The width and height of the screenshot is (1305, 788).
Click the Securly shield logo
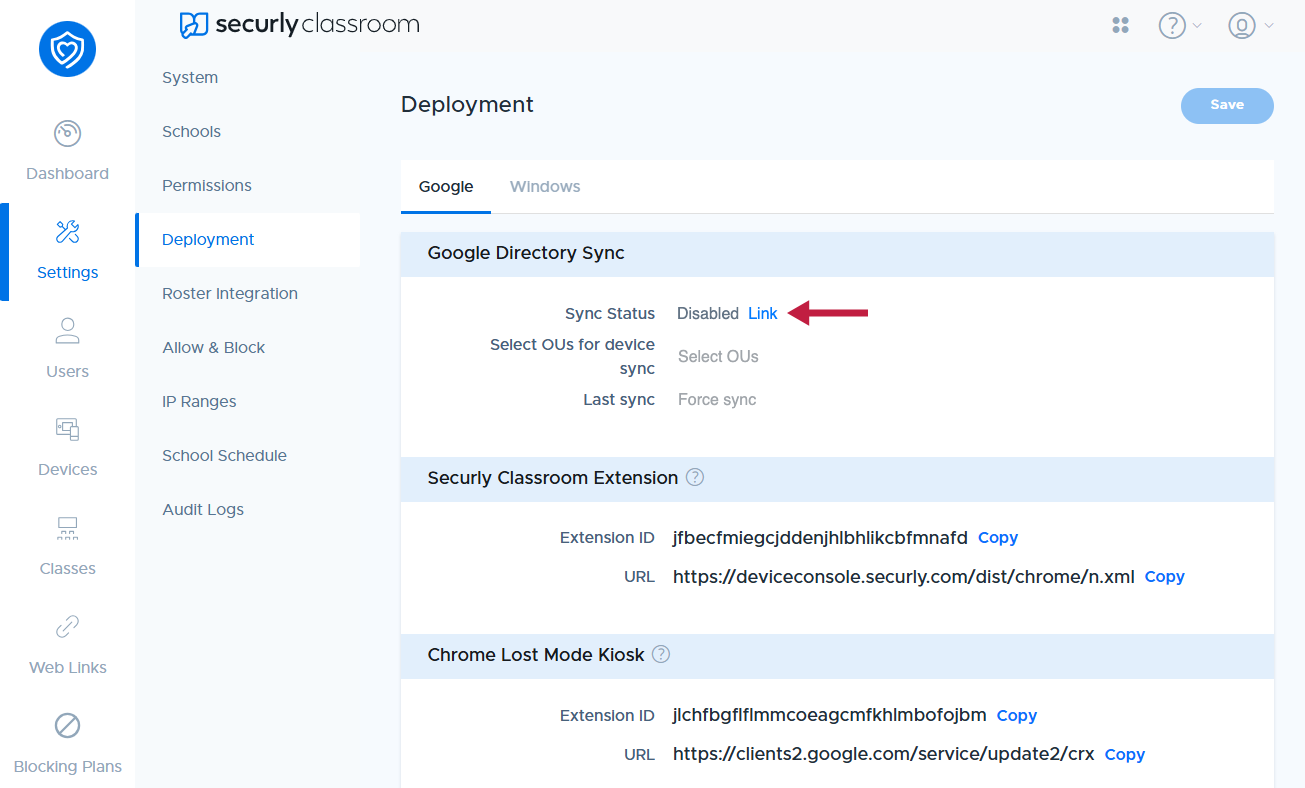(67, 49)
